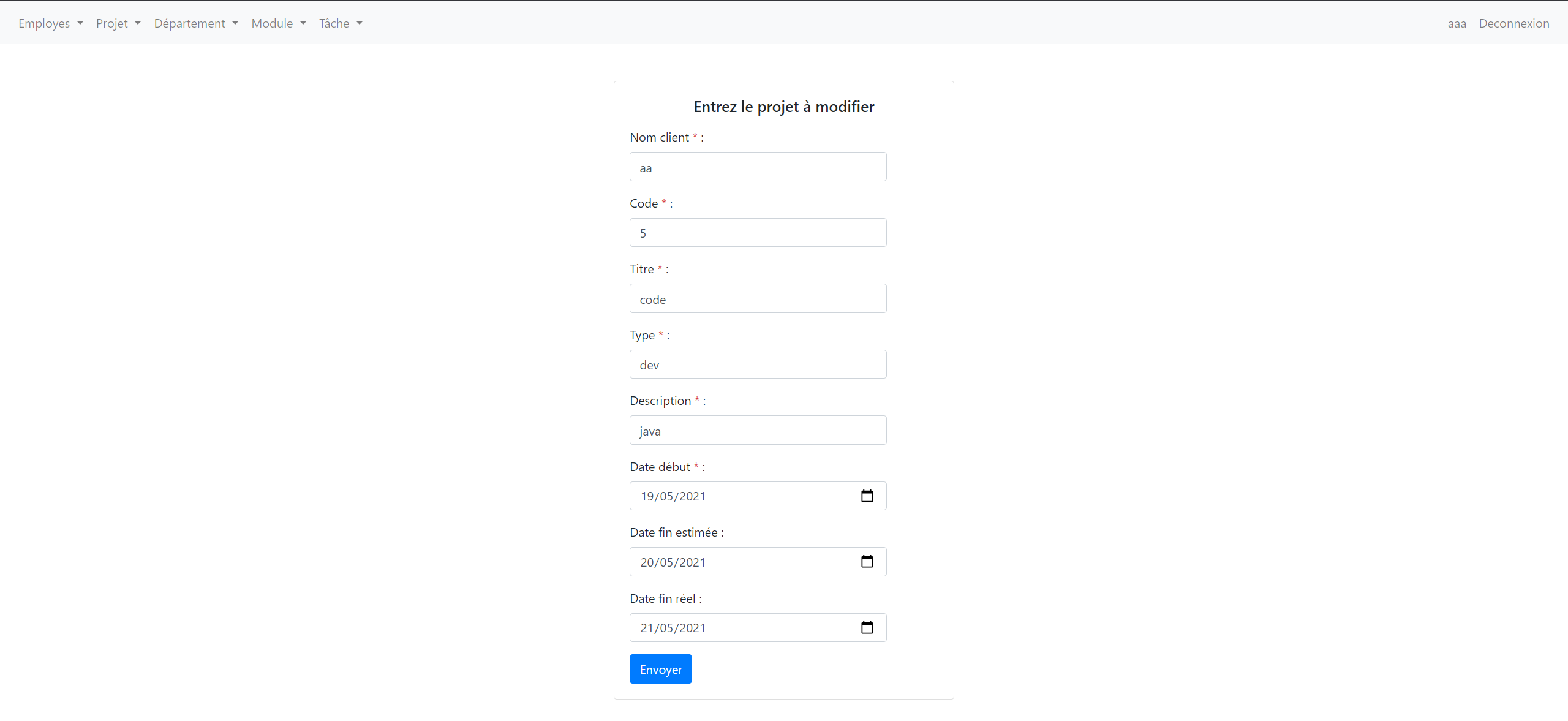Expand the Projet navigation dropdown
Image resolution: width=1568 pixels, height=721 pixels.
coord(118,23)
